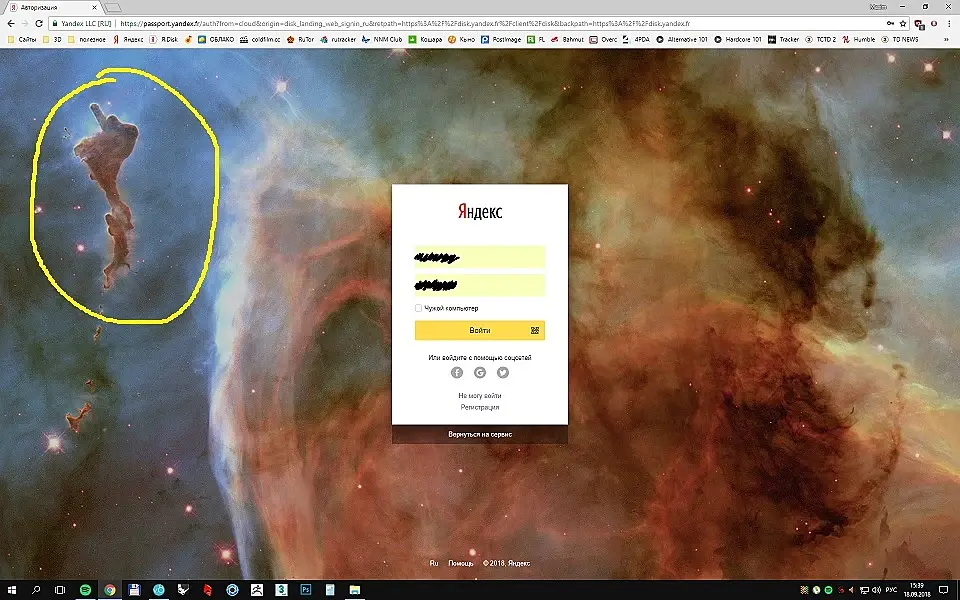Click the 'Помощь' footer link
Viewport: 960px width, 600px height.
coord(460,563)
